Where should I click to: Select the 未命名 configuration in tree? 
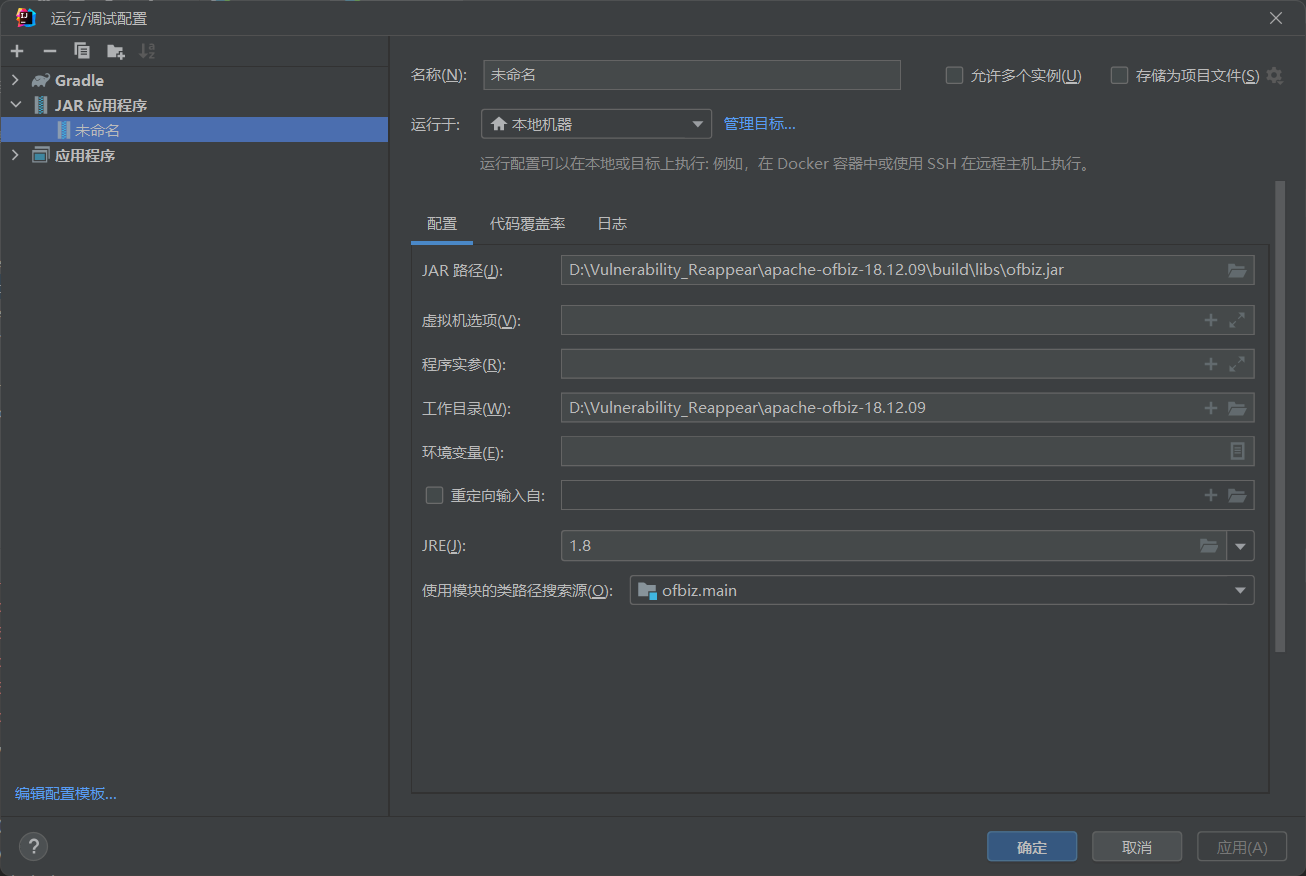pyautogui.click(x=194, y=130)
